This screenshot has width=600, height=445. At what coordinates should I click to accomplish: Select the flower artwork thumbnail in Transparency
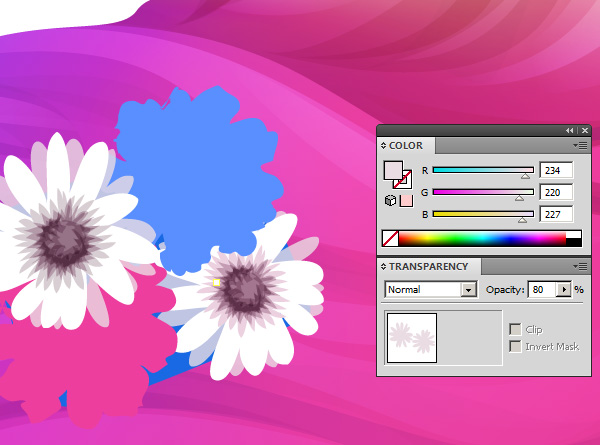click(412, 338)
